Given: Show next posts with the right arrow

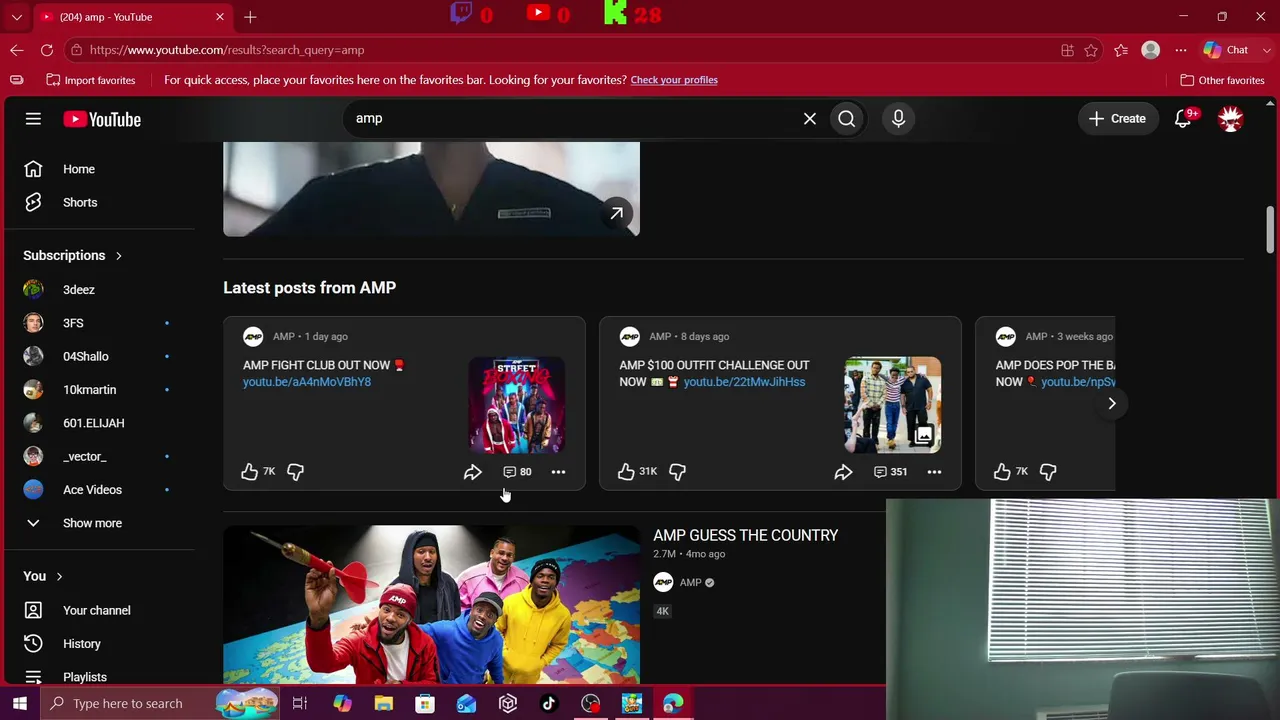Looking at the screenshot, I should tap(1111, 403).
